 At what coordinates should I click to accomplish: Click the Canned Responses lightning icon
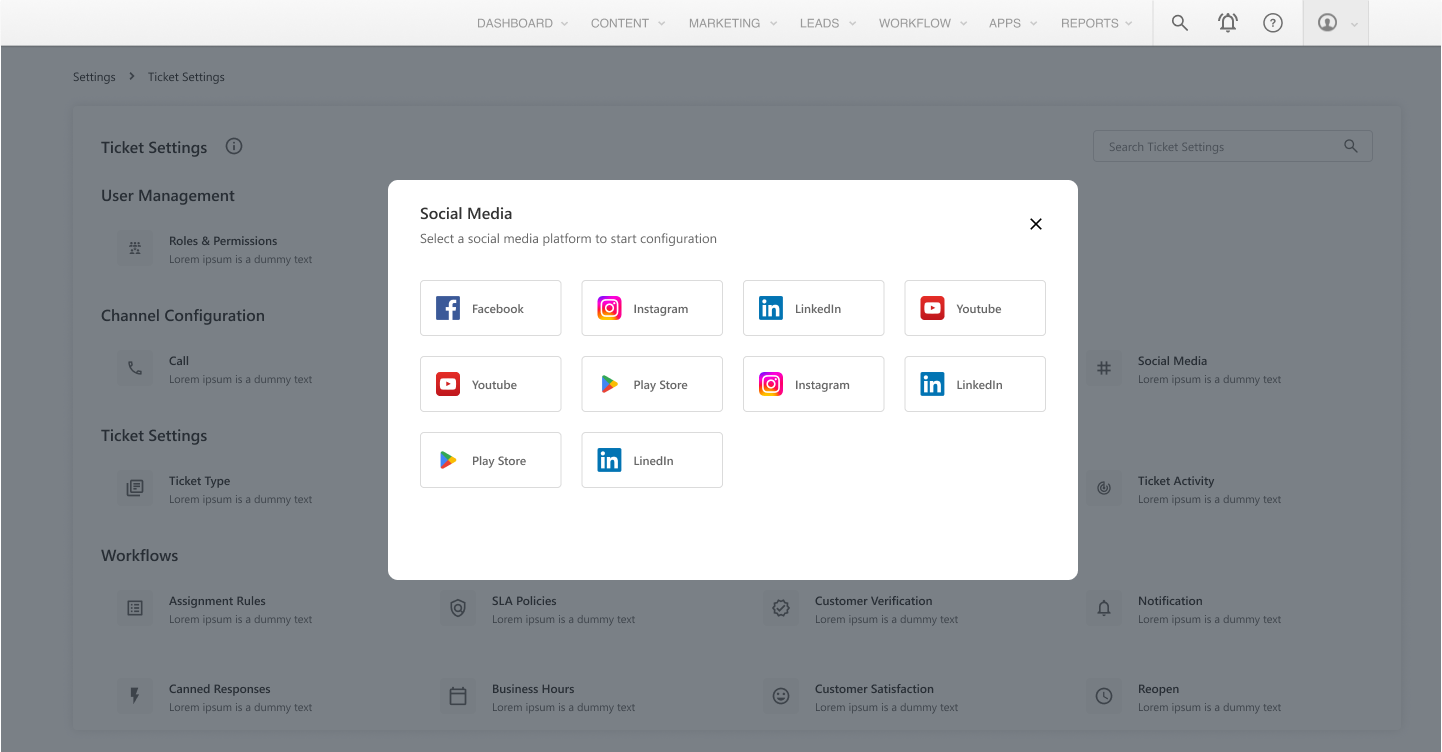tap(135, 696)
